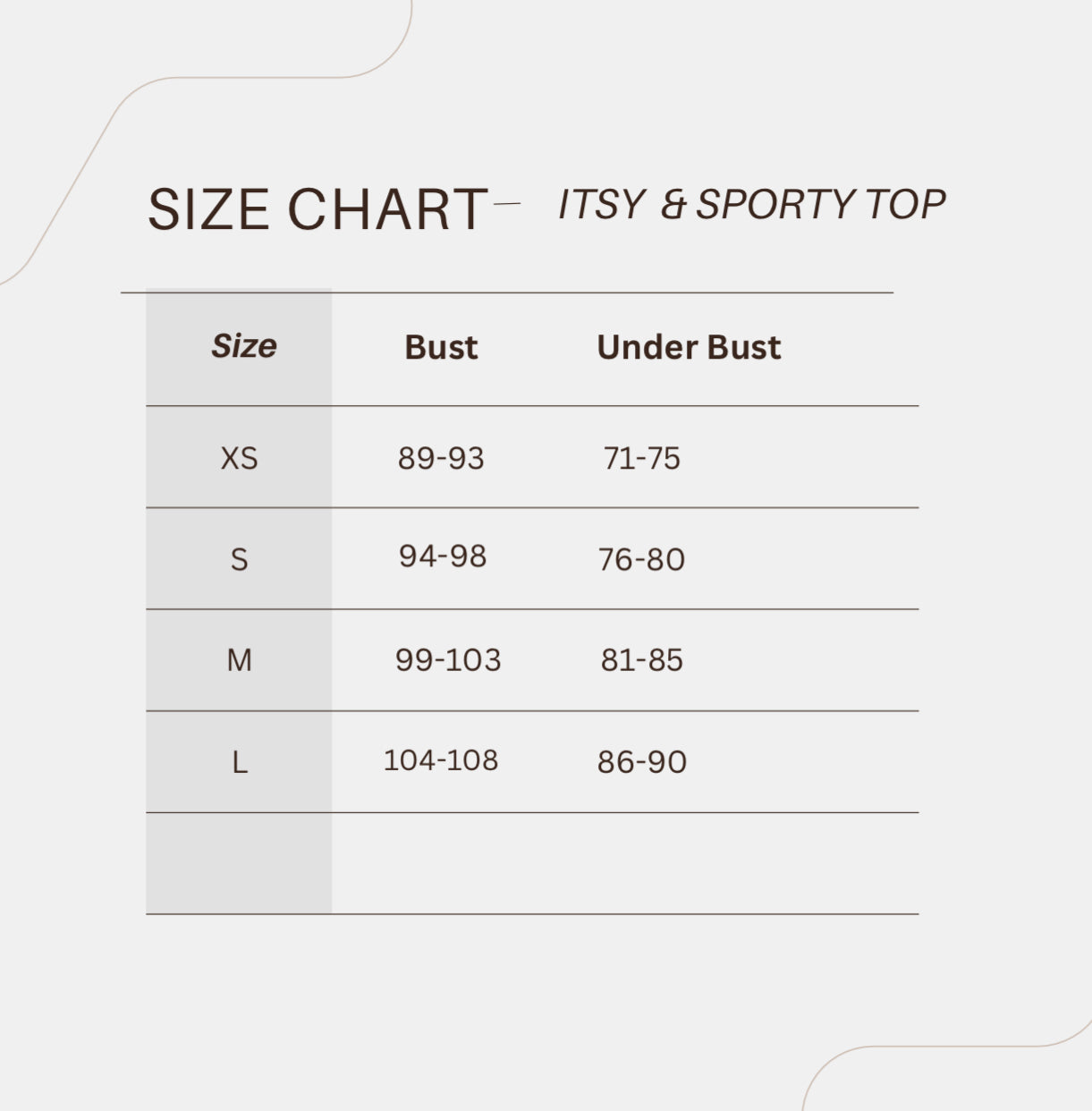Click the Size column header
The height and width of the screenshot is (1111, 1092).
243,346
